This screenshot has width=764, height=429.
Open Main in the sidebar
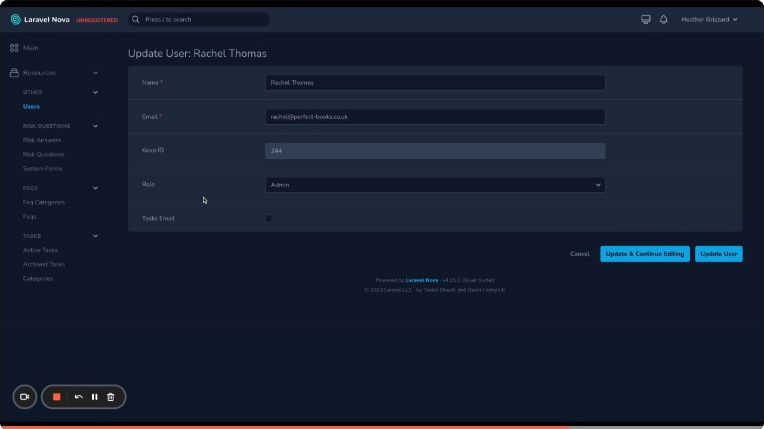tap(30, 48)
